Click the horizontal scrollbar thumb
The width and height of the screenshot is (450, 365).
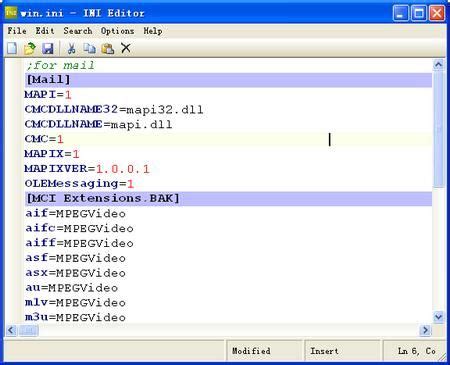coord(28,330)
